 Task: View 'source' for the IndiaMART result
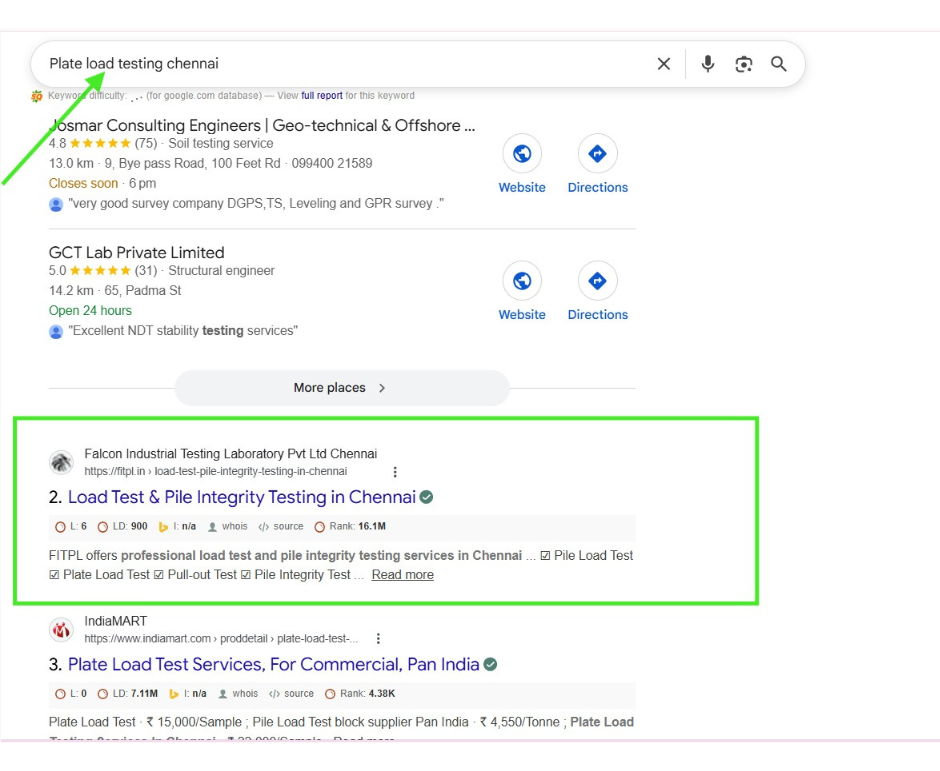point(292,694)
